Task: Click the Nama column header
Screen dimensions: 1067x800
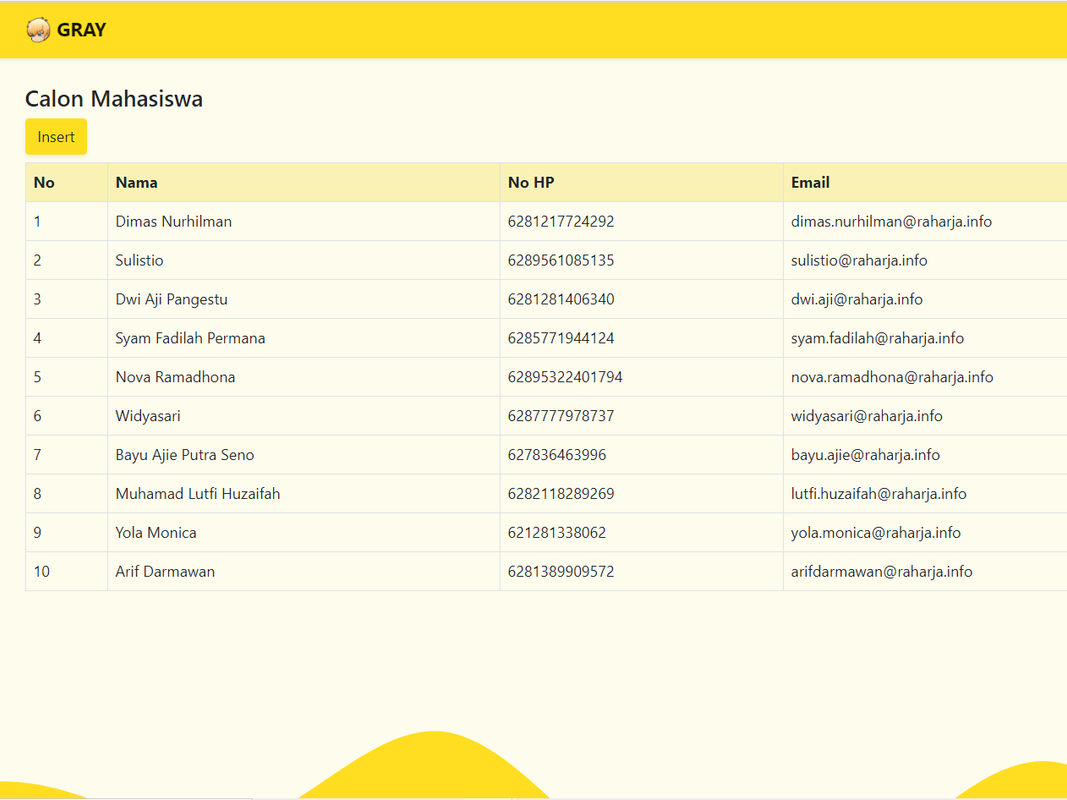Action: (x=303, y=182)
